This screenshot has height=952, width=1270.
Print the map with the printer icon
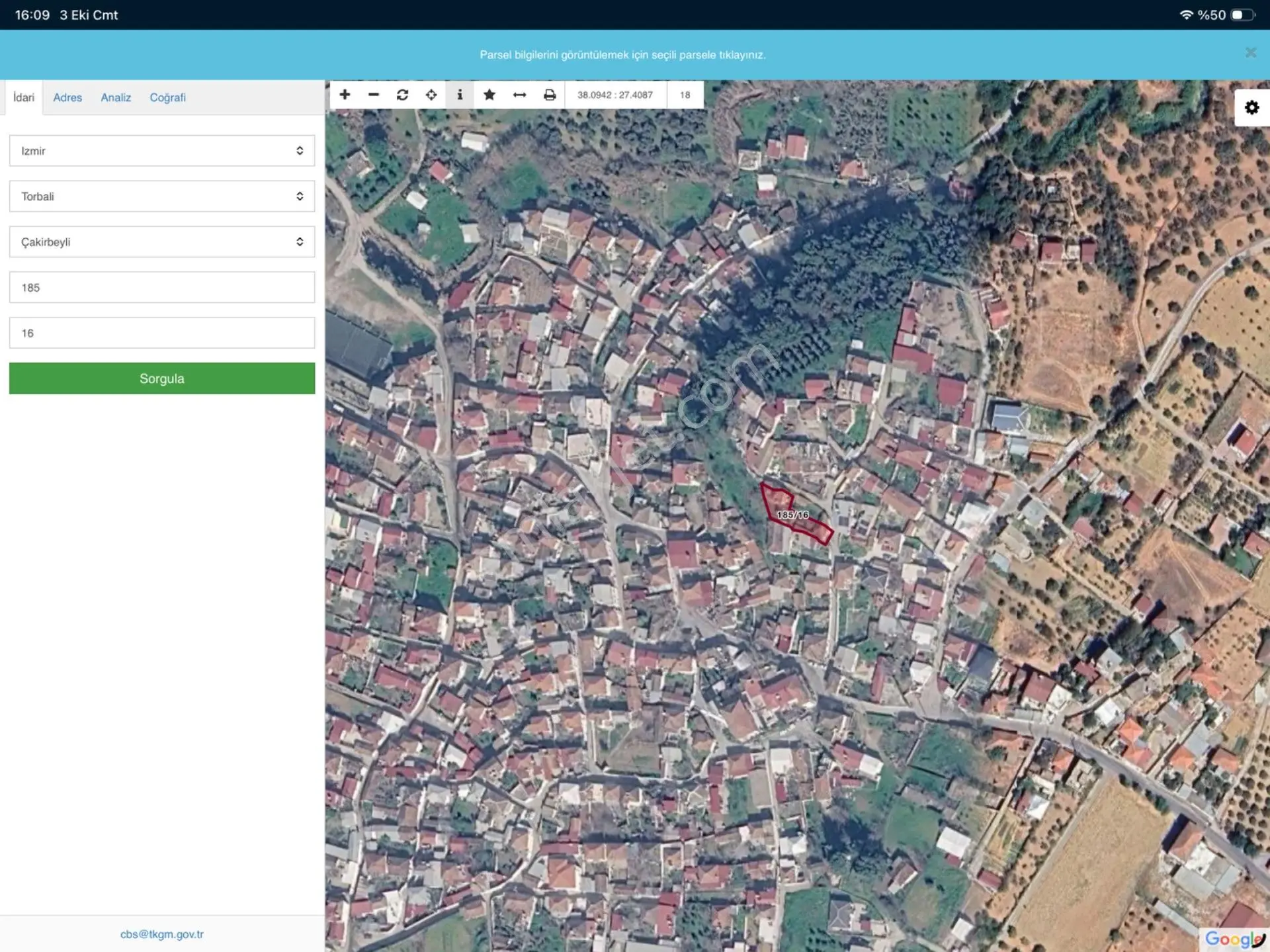[x=550, y=95]
